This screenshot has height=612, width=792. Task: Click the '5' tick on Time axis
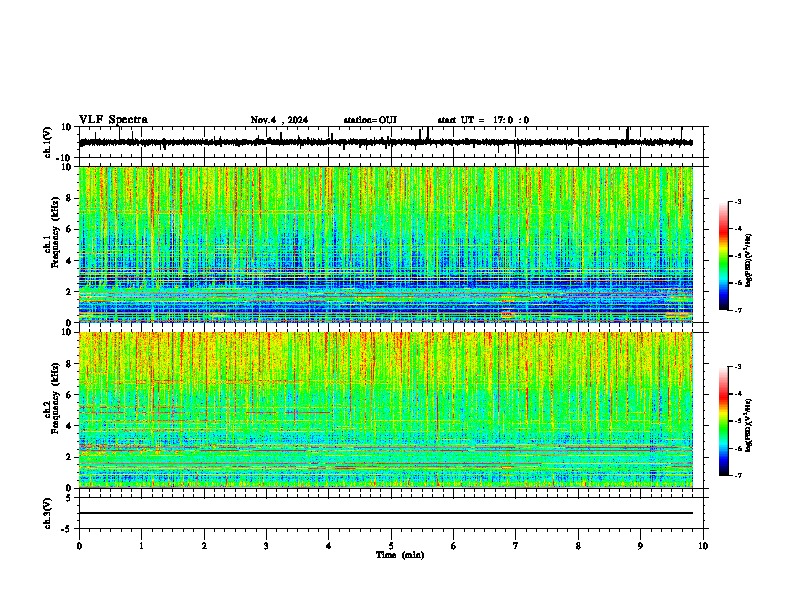click(x=391, y=546)
